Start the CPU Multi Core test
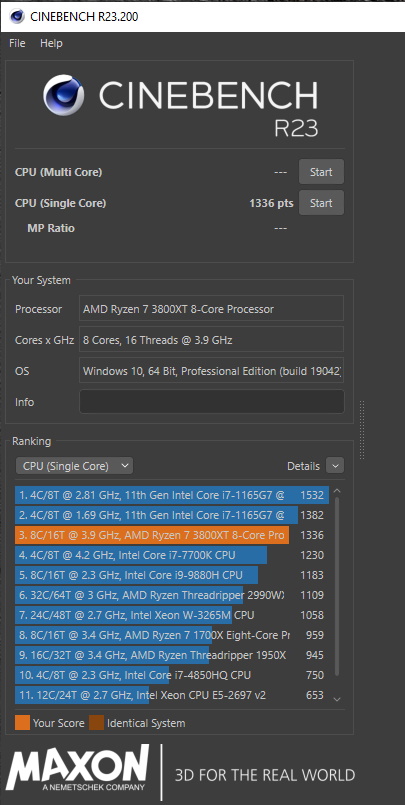 [321, 172]
